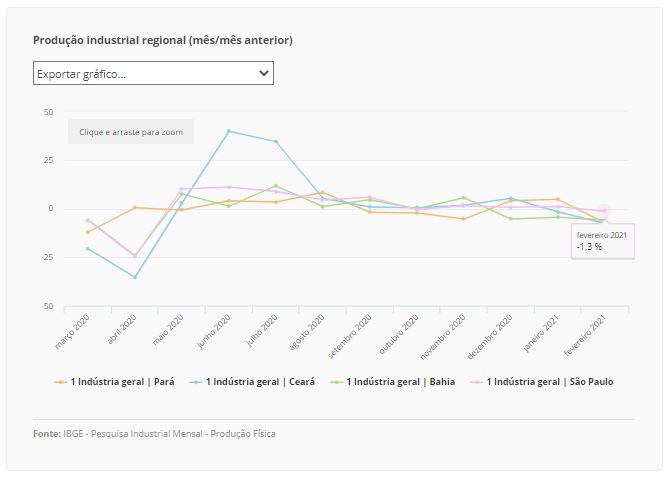Click the pink São Paulo legend line marker
Image resolution: width=669 pixels, height=479 pixels.
click(477, 382)
